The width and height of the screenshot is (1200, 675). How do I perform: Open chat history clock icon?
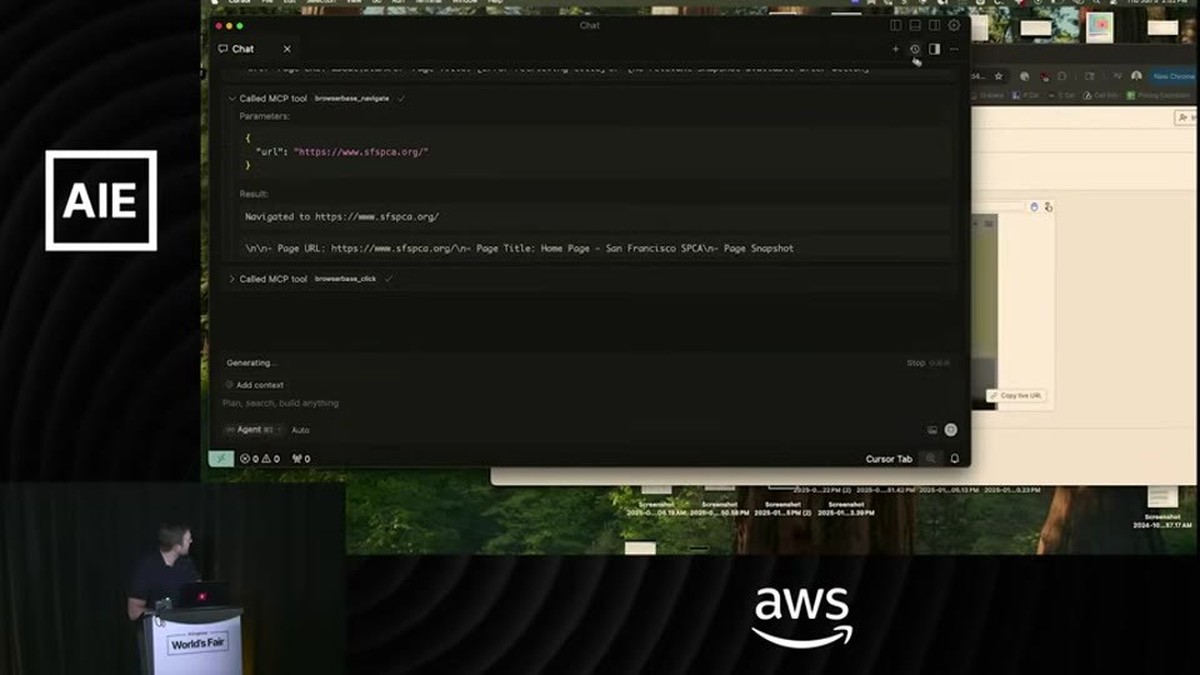[x=914, y=49]
